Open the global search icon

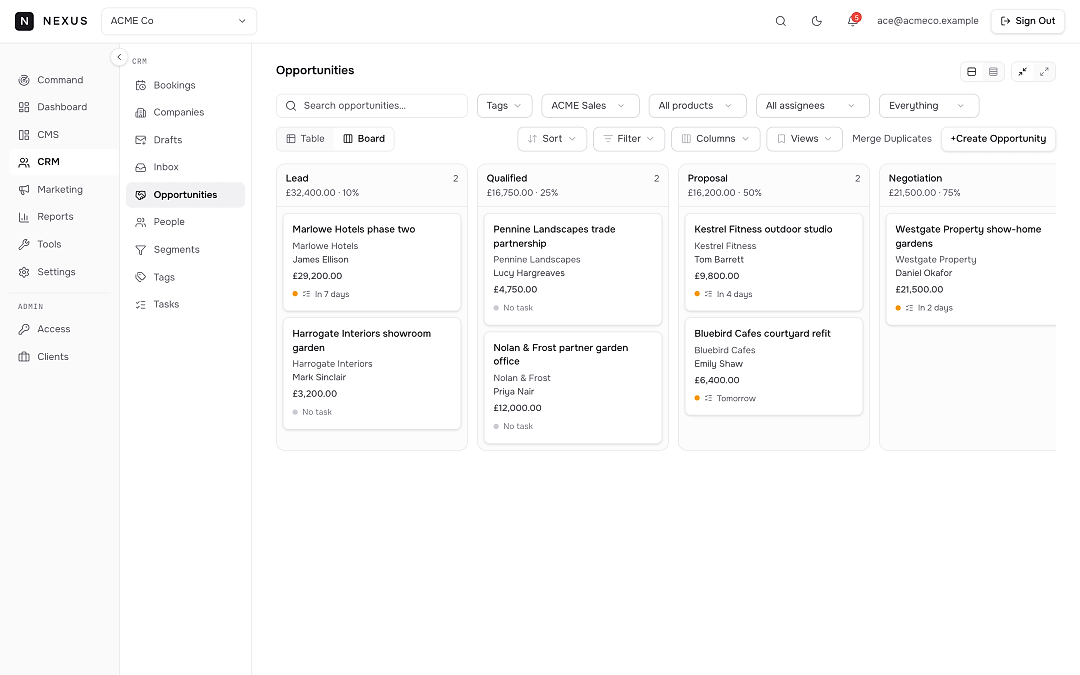click(780, 21)
